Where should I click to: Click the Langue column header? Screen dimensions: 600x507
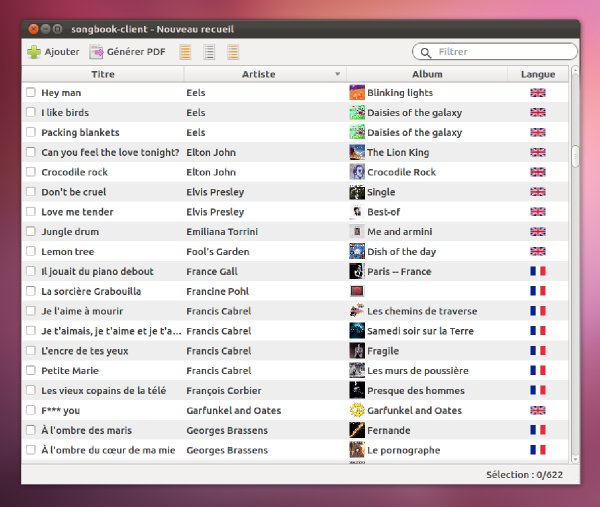[538, 74]
